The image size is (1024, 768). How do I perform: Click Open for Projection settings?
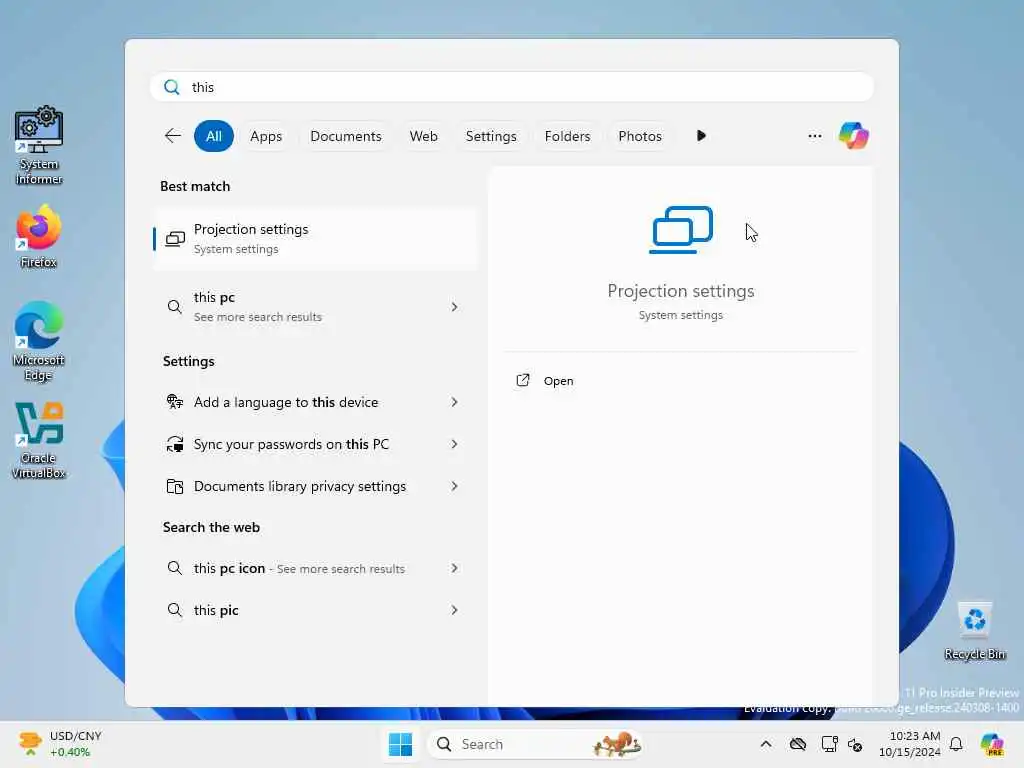tap(558, 381)
